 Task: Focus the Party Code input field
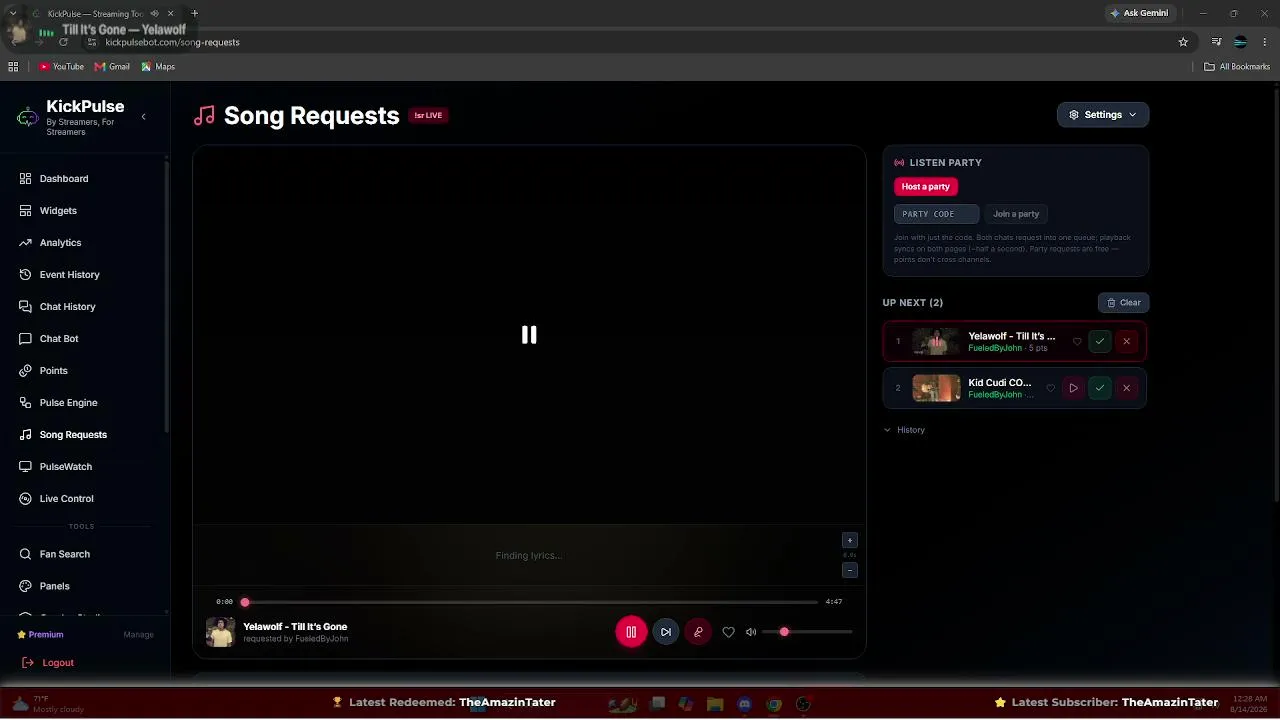point(936,214)
